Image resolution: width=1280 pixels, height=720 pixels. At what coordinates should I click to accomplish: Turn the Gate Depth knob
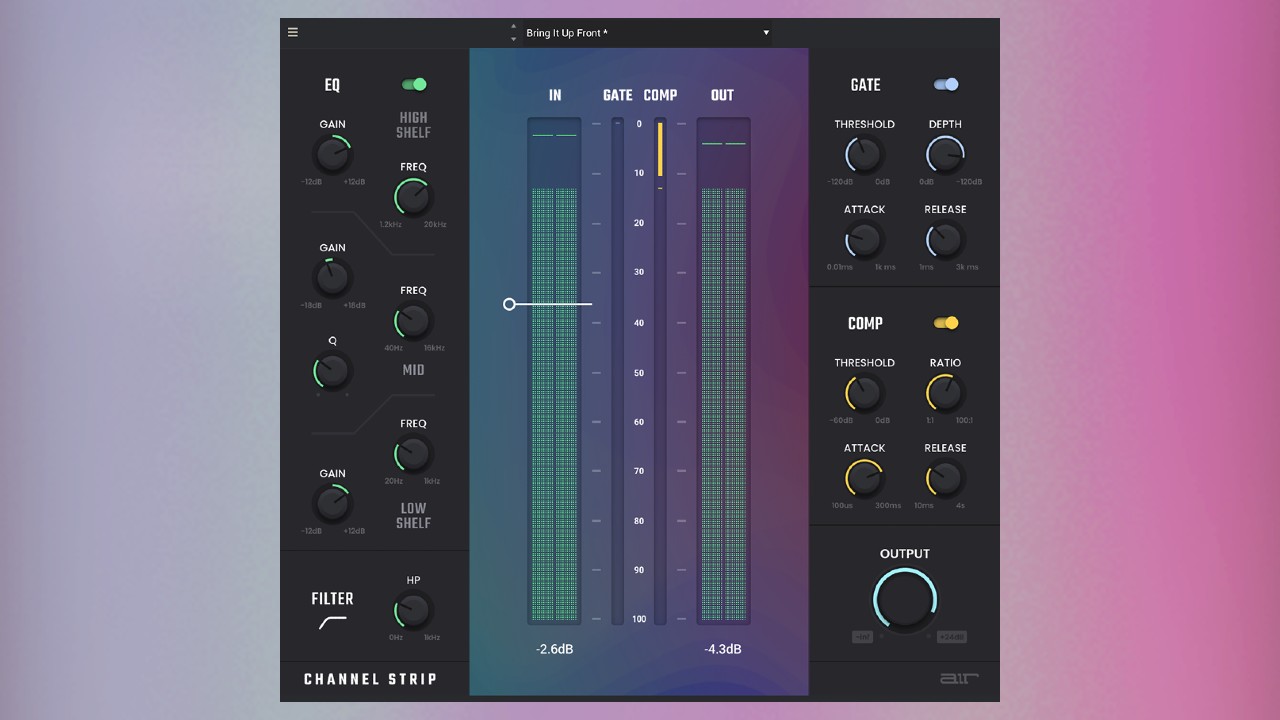pos(943,155)
